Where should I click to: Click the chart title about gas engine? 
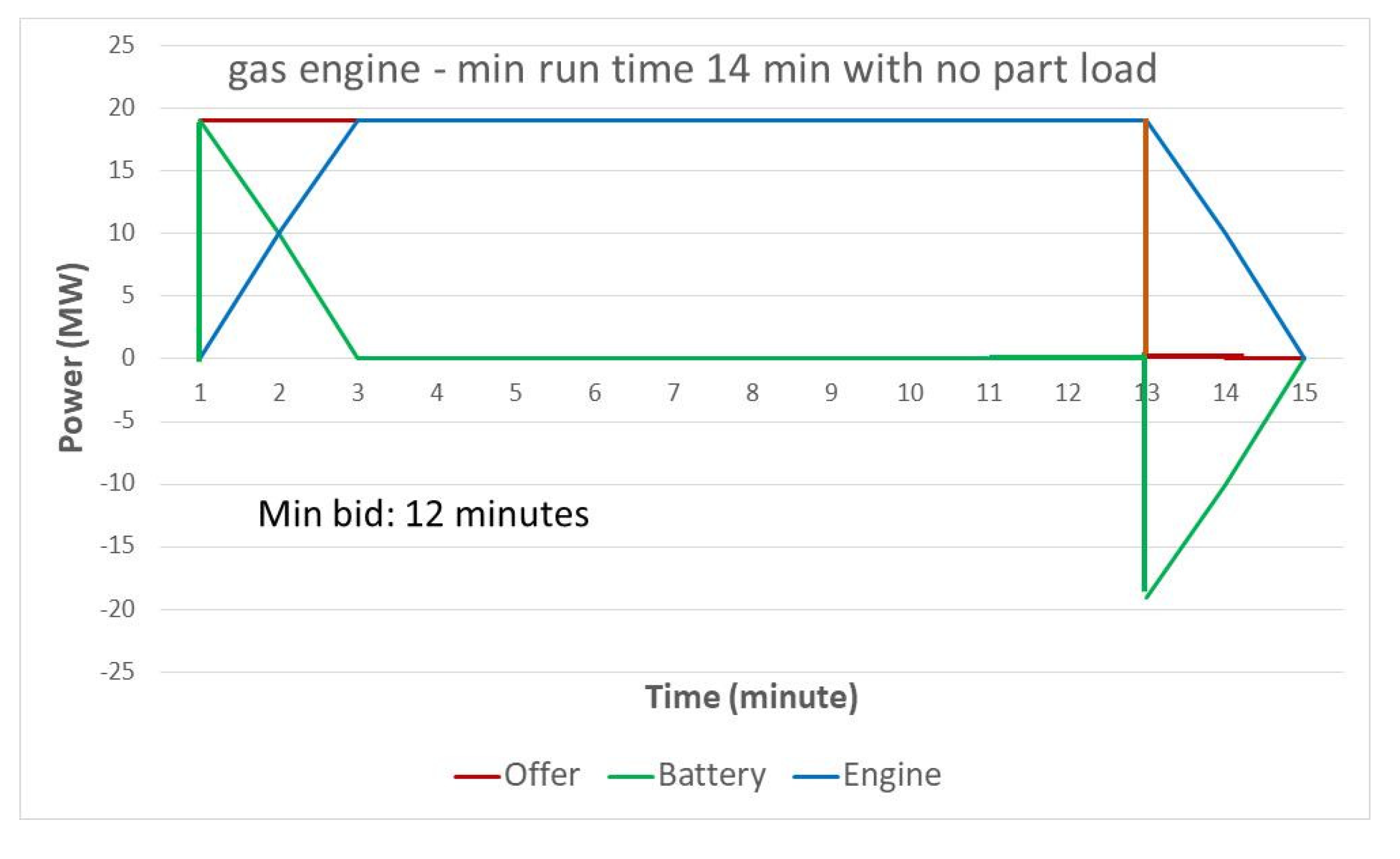[x=692, y=69]
